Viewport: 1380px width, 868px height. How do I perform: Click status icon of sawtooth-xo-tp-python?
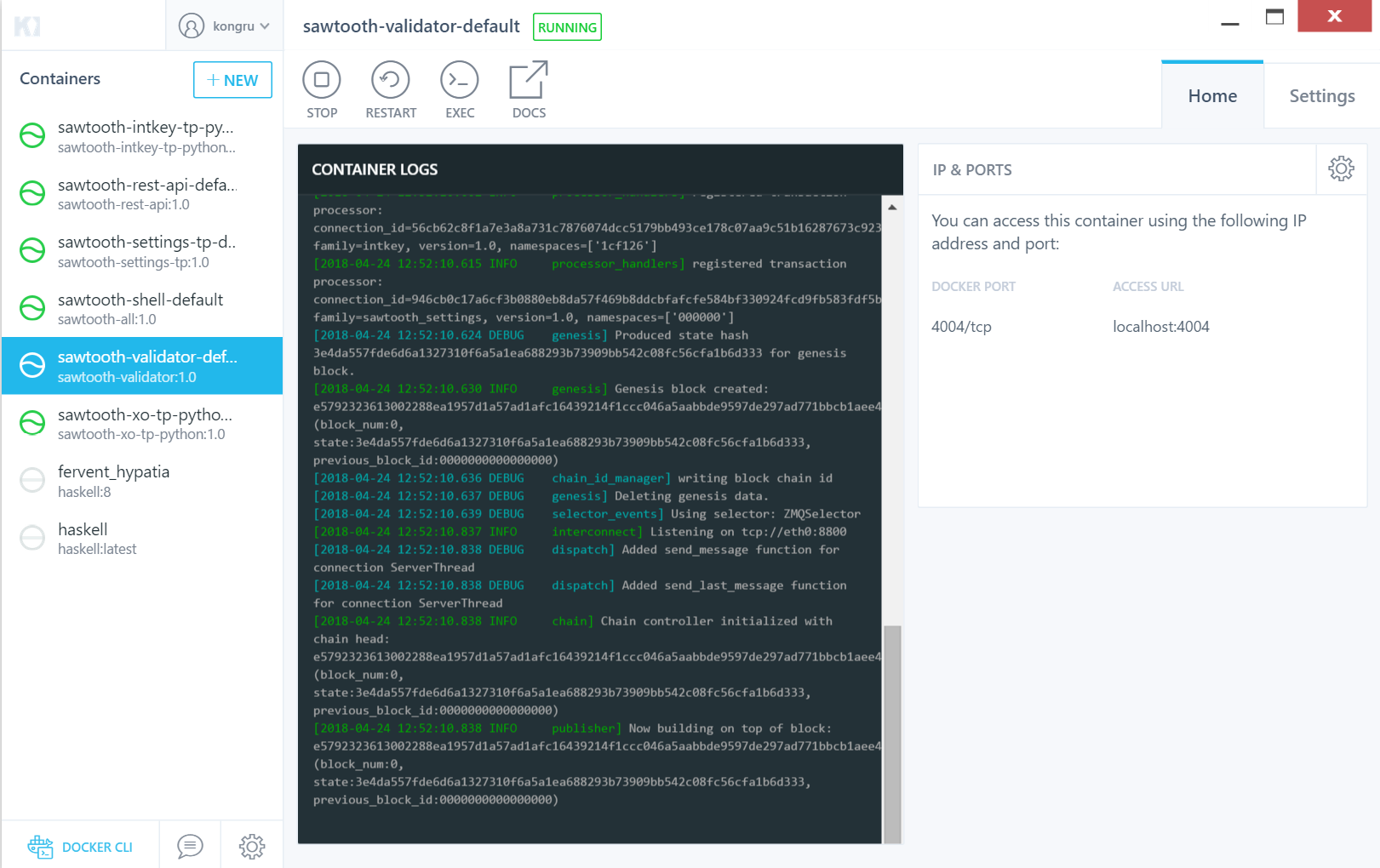tap(32, 423)
